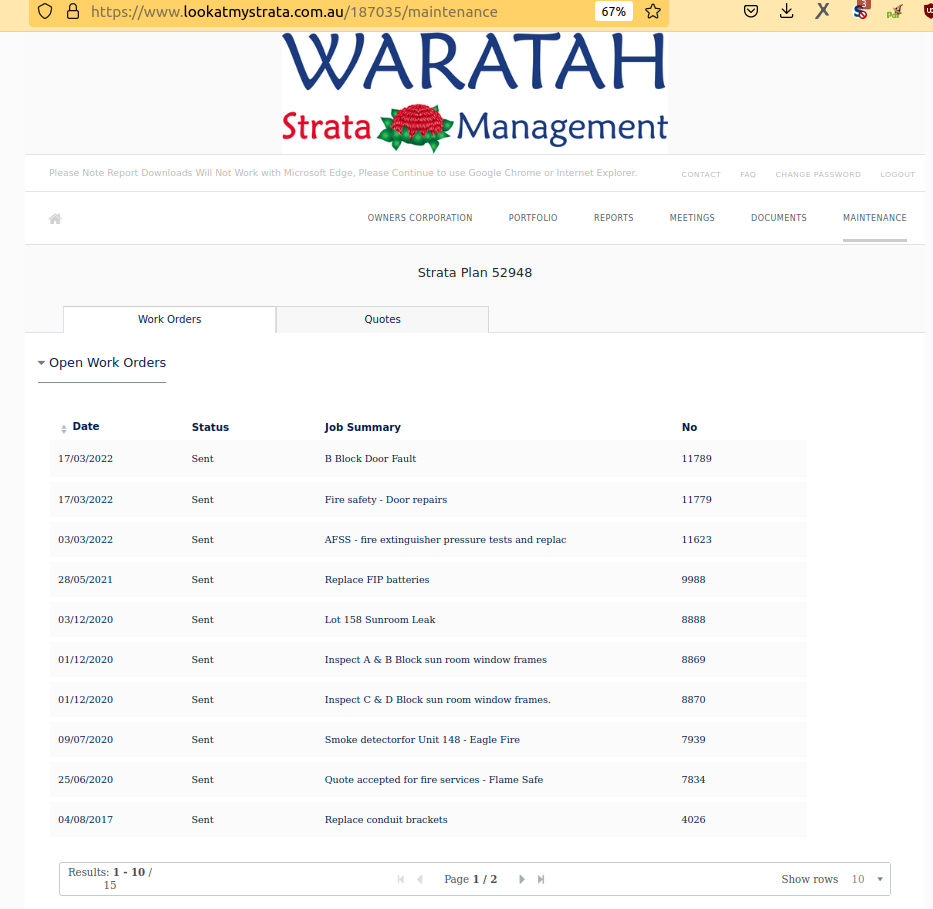The width and height of the screenshot is (933, 909).
Task: Click the date 28/05/2021 cell
Action: click(x=85, y=579)
